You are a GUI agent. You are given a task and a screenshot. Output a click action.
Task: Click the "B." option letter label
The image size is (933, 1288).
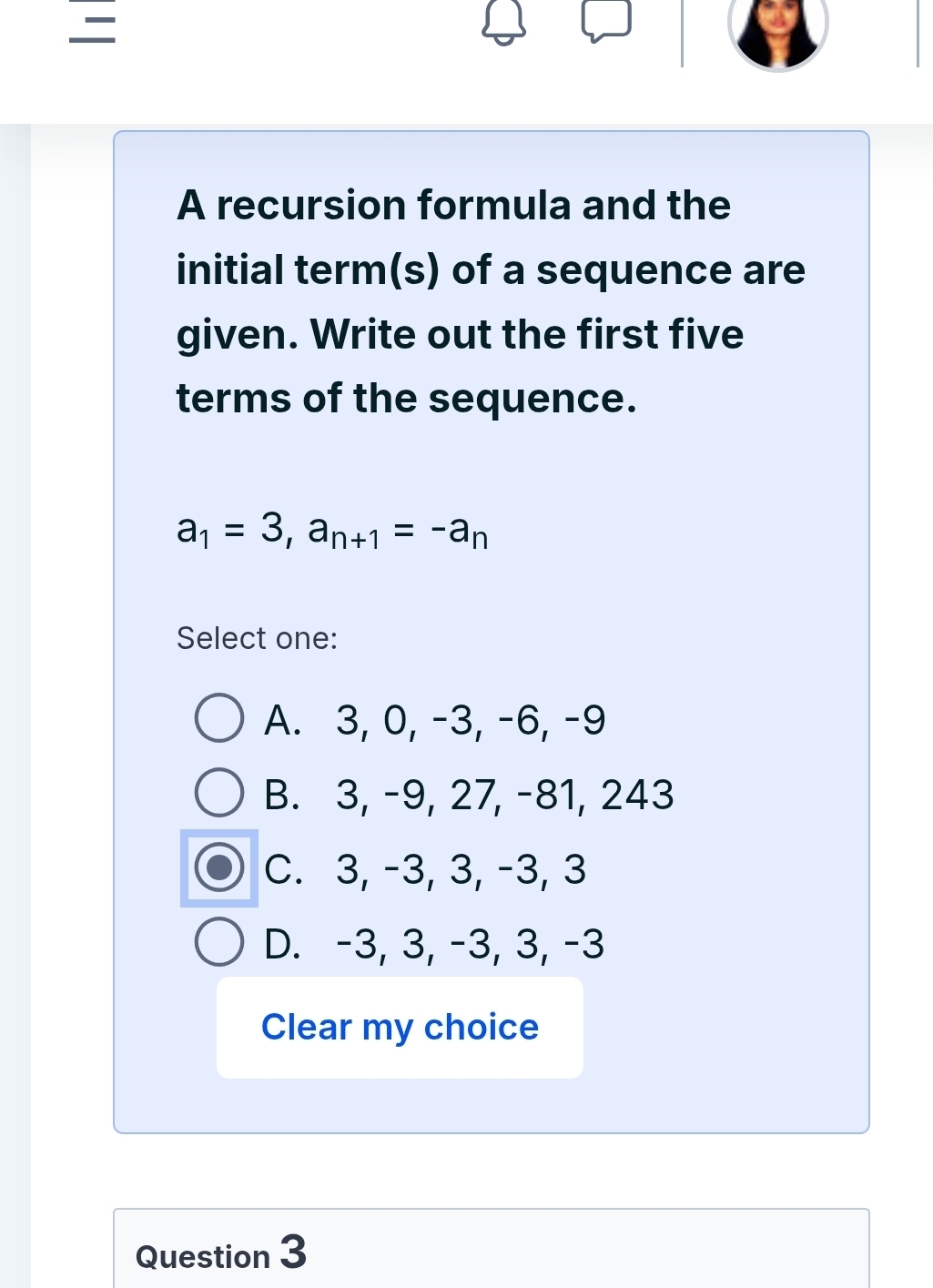pos(282,795)
